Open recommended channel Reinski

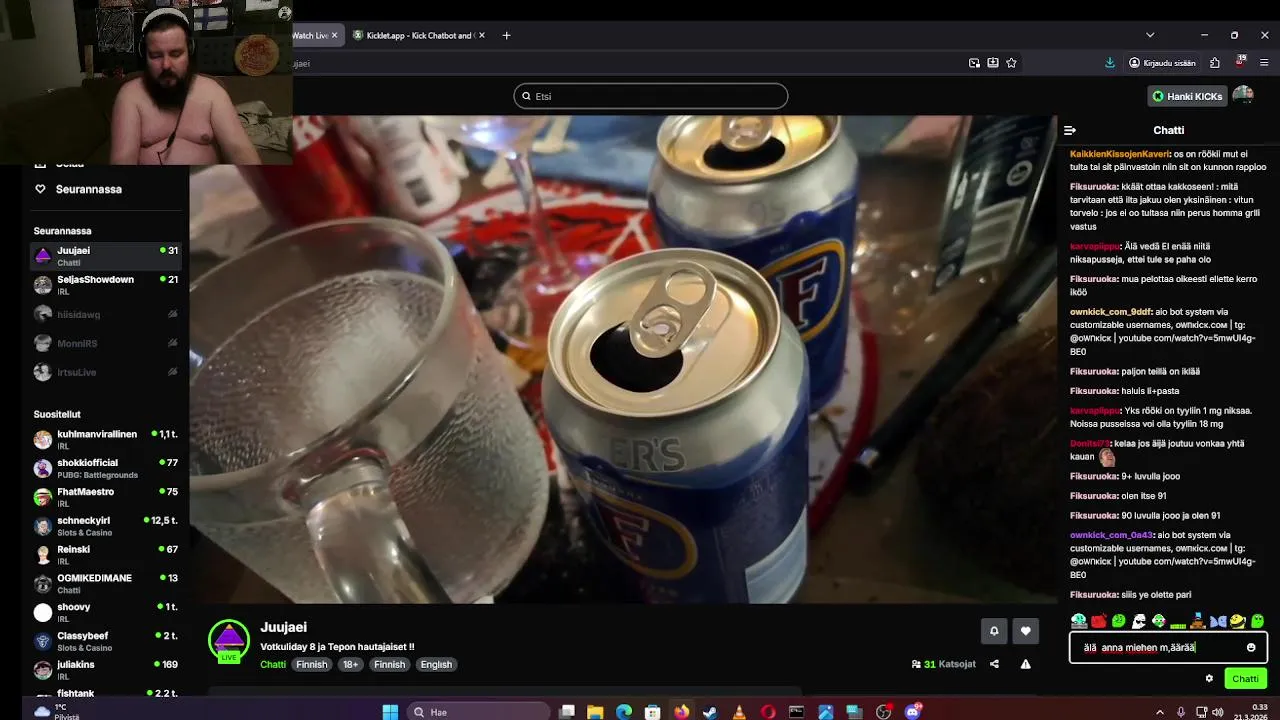tap(106, 555)
